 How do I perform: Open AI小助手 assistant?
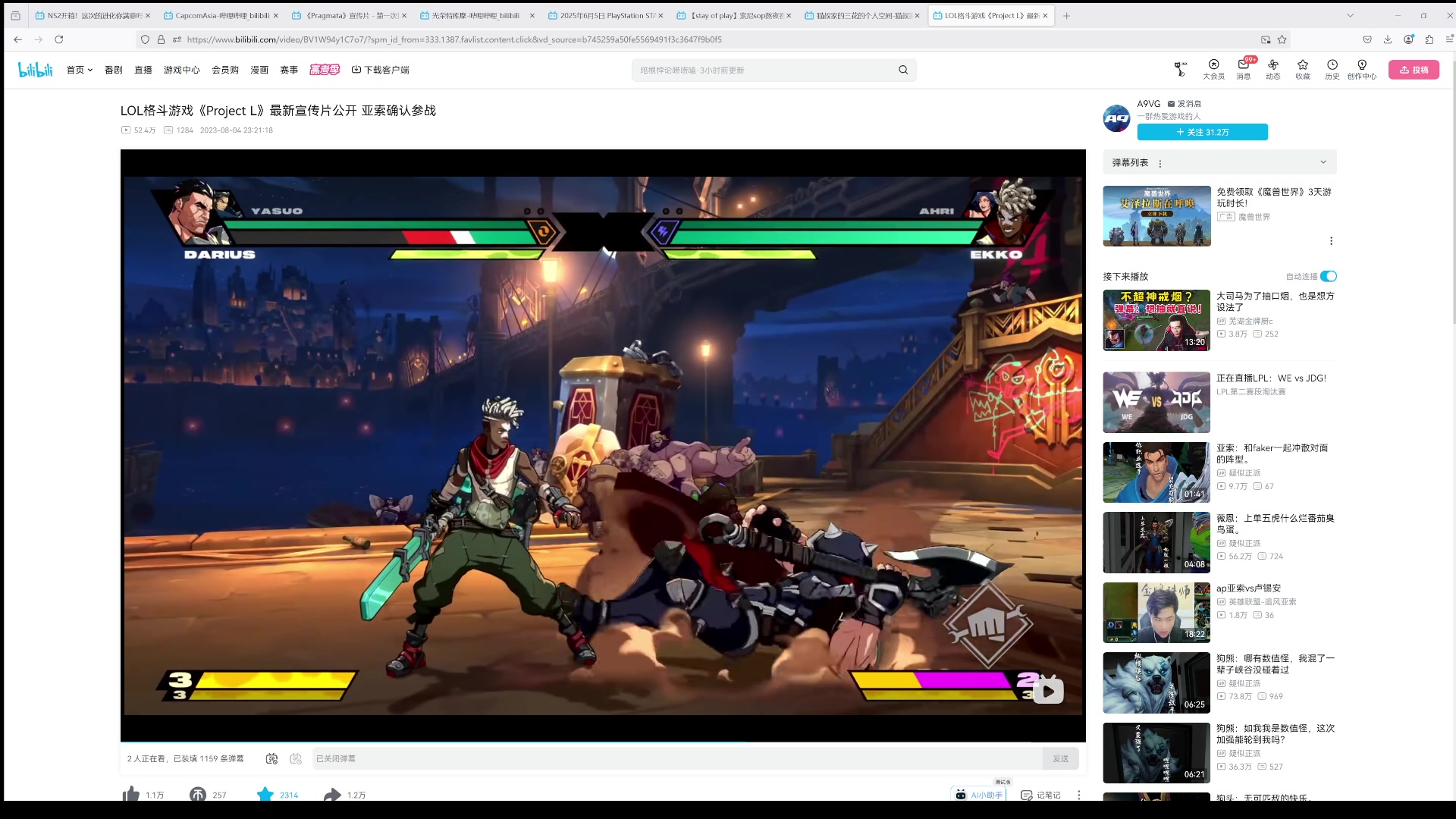(x=979, y=794)
